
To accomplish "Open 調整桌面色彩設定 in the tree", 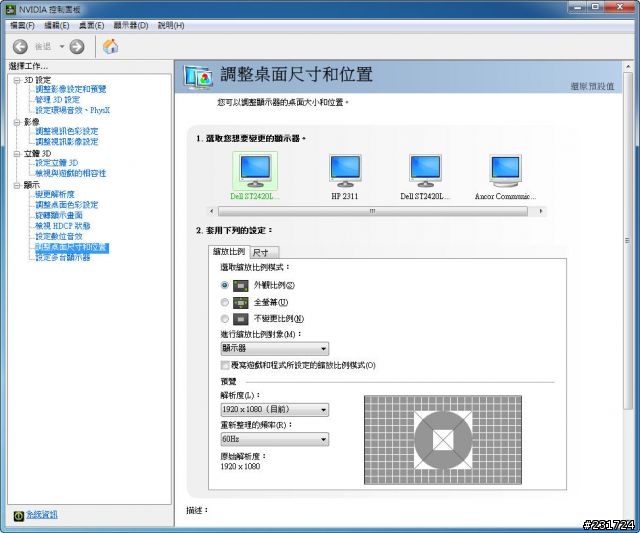I will pos(67,205).
